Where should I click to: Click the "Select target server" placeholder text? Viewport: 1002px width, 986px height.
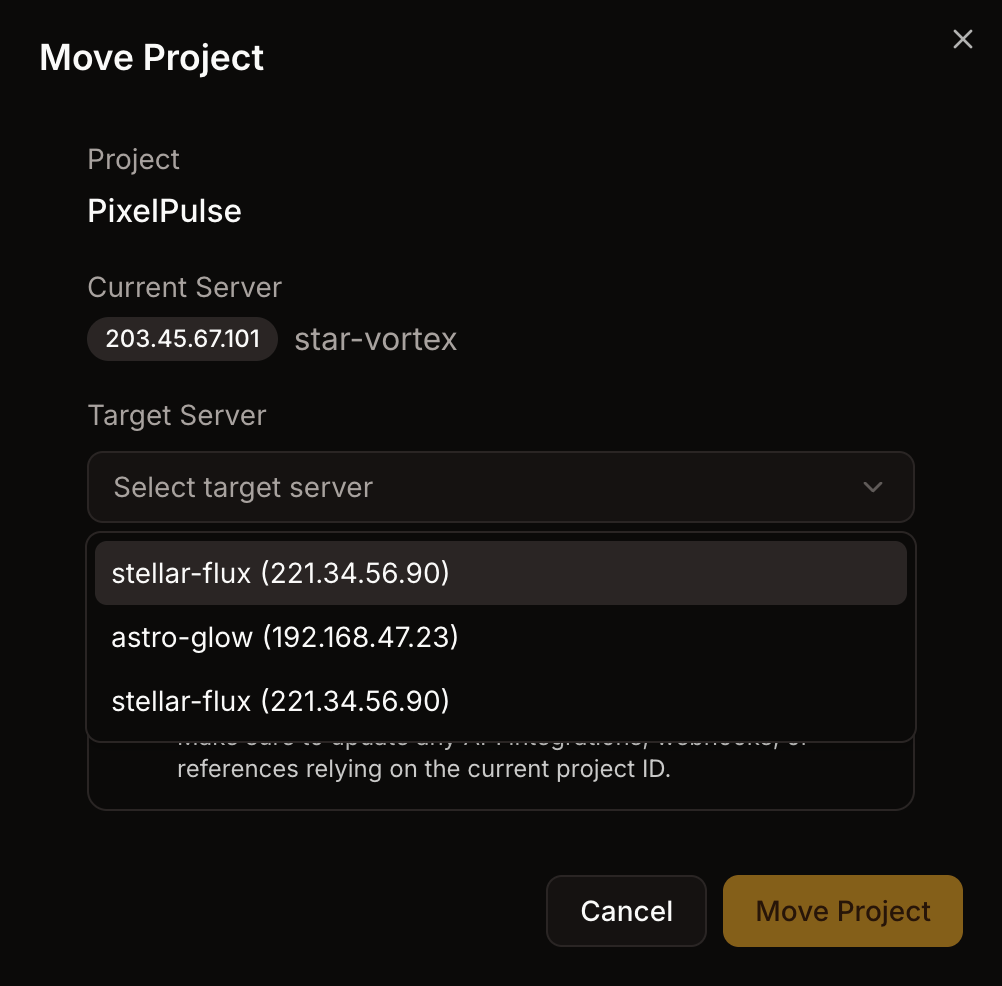(243, 487)
